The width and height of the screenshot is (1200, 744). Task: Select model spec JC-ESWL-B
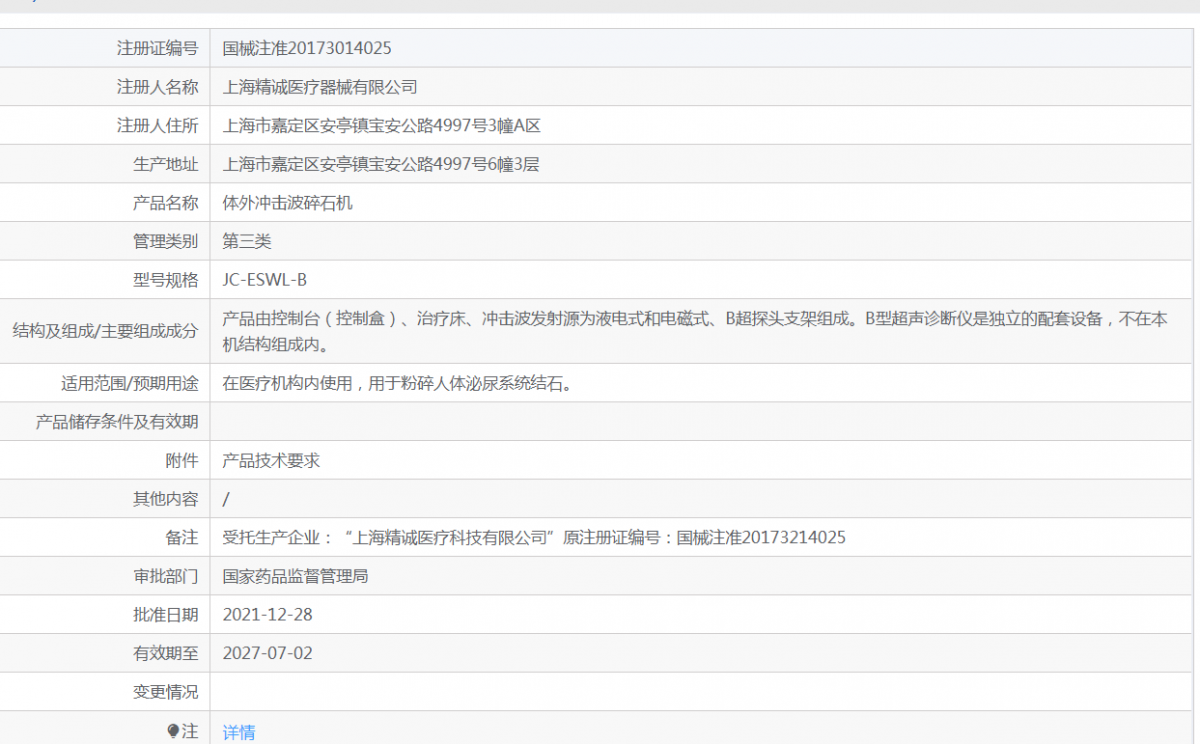264,280
